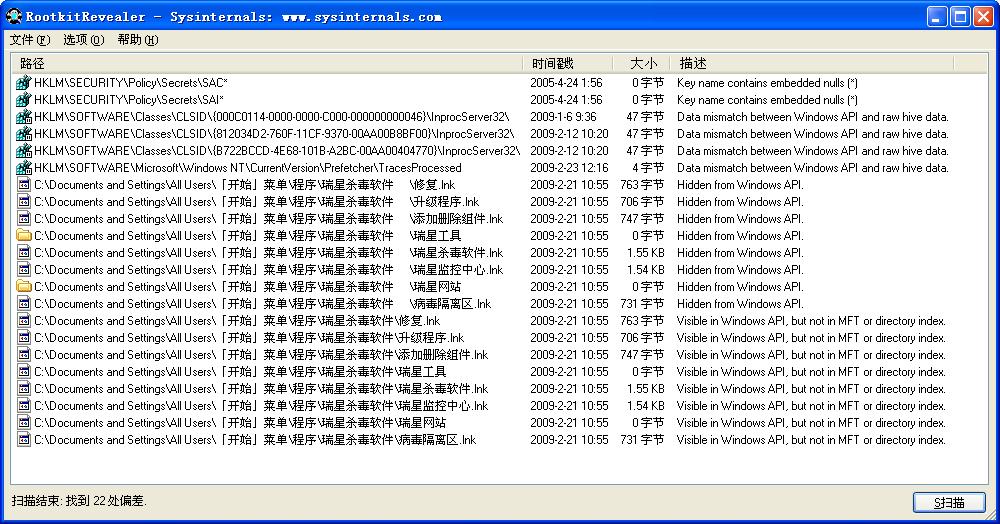Click the 扫描结束: 找到 22 处偏差 status text
This screenshot has height=524, width=1000.
click(79, 501)
